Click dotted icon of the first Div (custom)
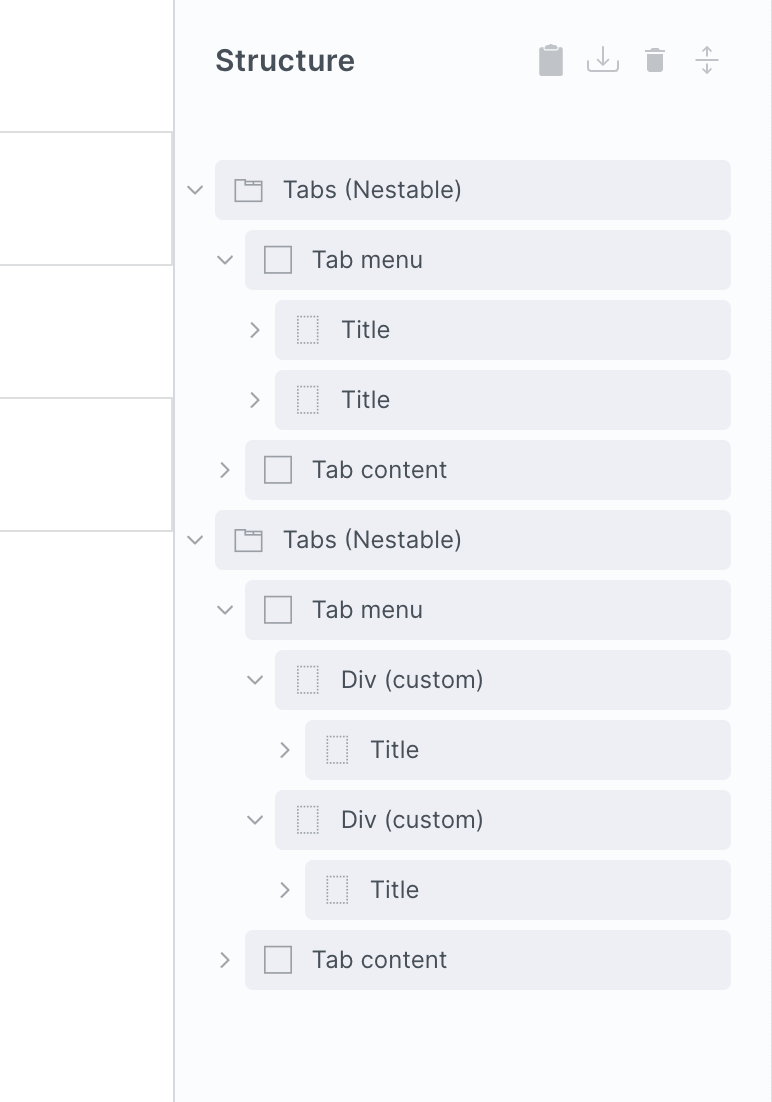This screenshot has height=1102, width=772. click(308, 680)
